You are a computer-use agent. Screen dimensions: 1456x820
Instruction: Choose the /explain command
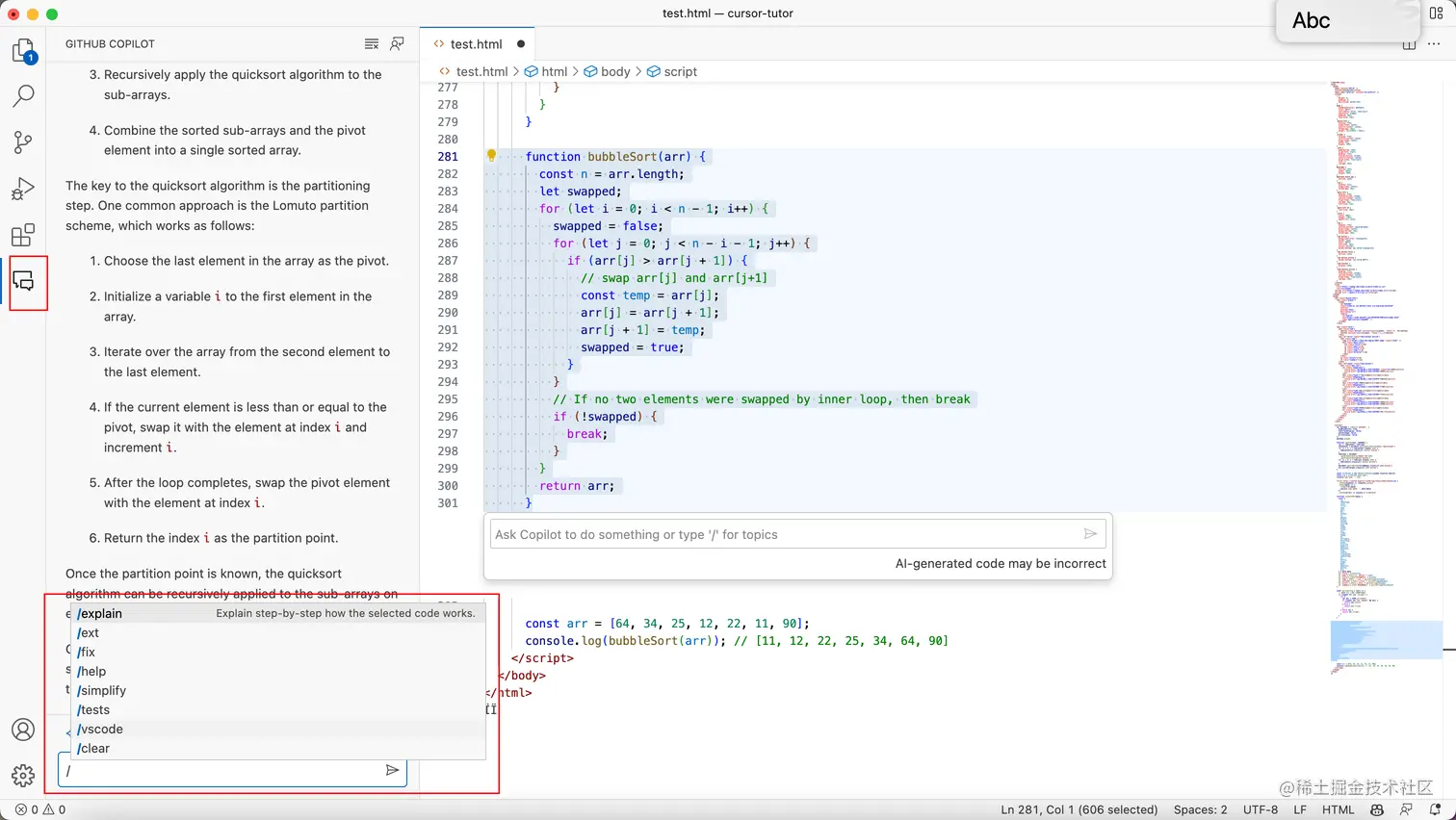[x=278, y=613]
